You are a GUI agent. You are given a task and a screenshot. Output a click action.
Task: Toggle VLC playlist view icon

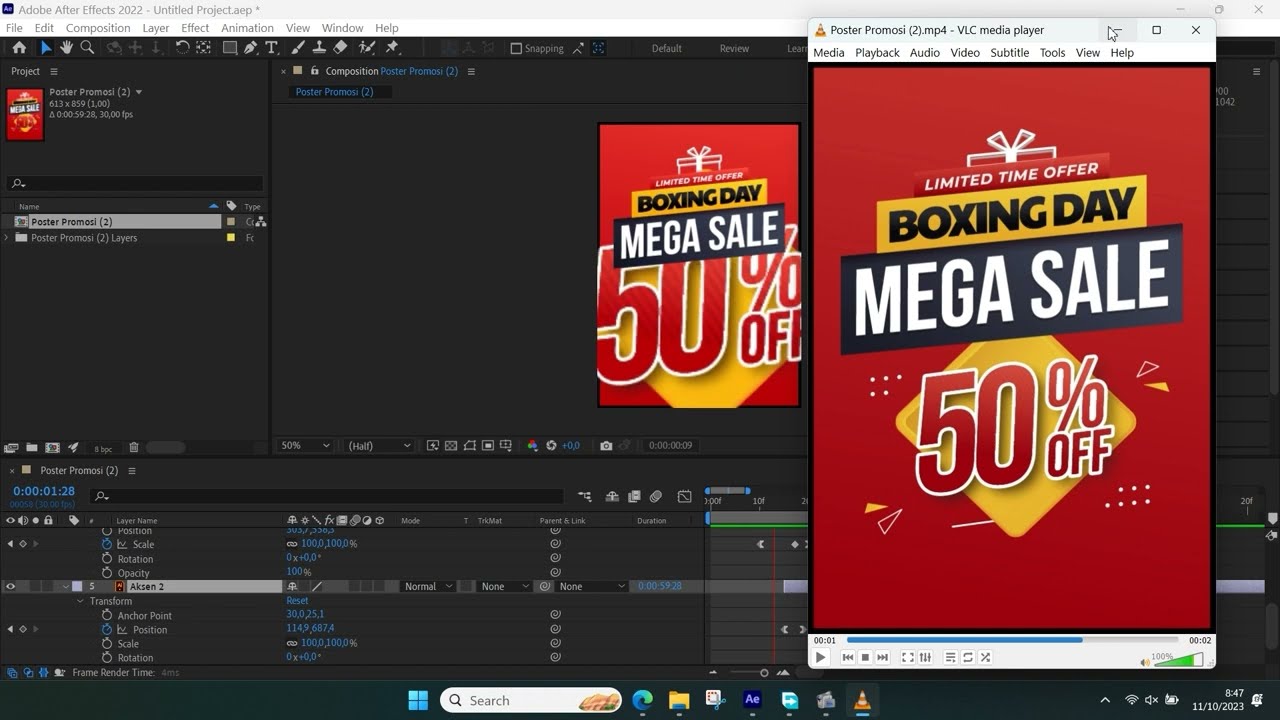click(x=951, y=657)
